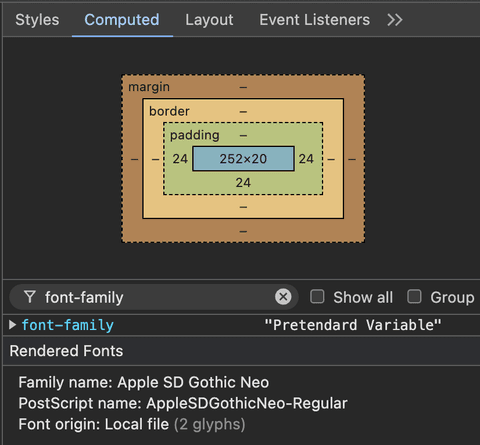The height and width of the screenshot is (445, 480).
Task: Show more DevTools tabs via the chevrons
Action: click(x=395, y=20)
